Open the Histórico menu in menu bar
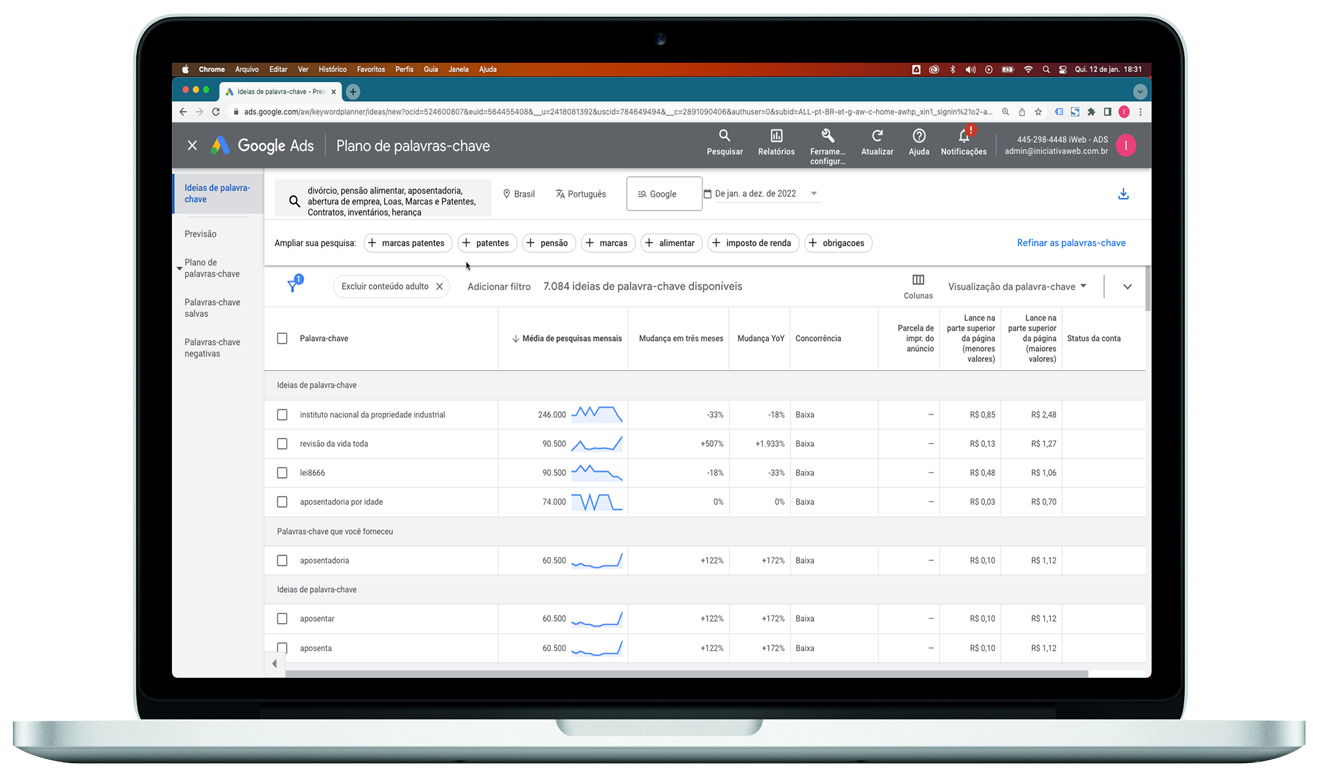The image size is (1319, 775). [332, 70]
